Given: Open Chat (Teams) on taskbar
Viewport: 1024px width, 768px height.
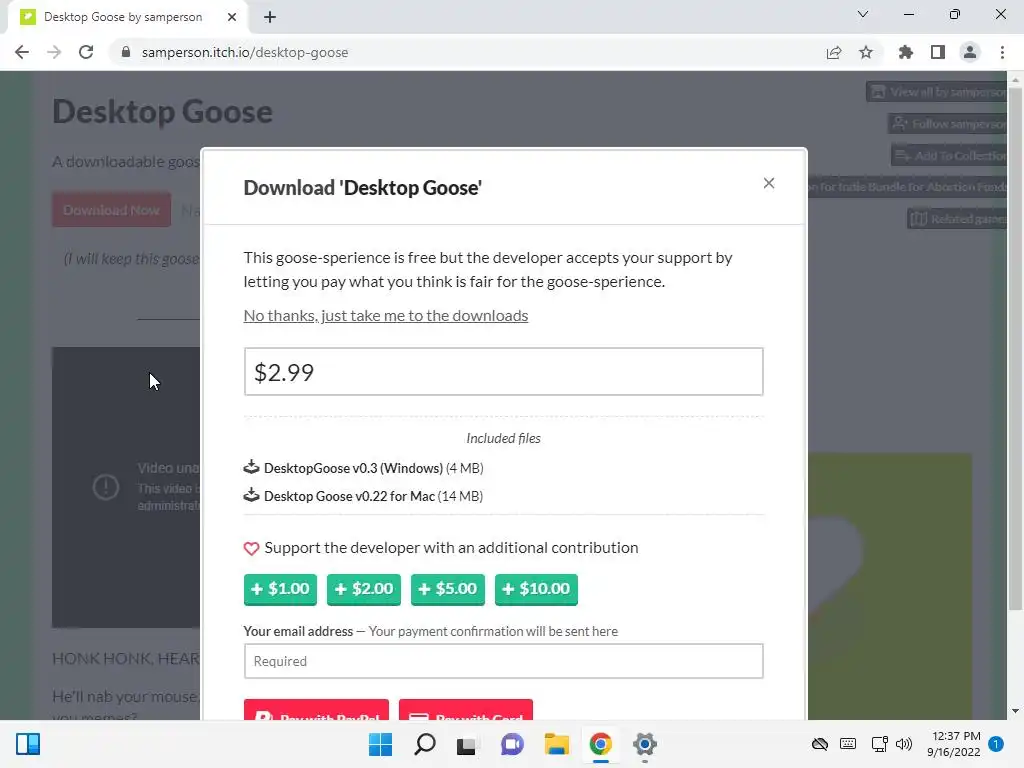Looking at the screenshot, I should (x=512, y=744).
